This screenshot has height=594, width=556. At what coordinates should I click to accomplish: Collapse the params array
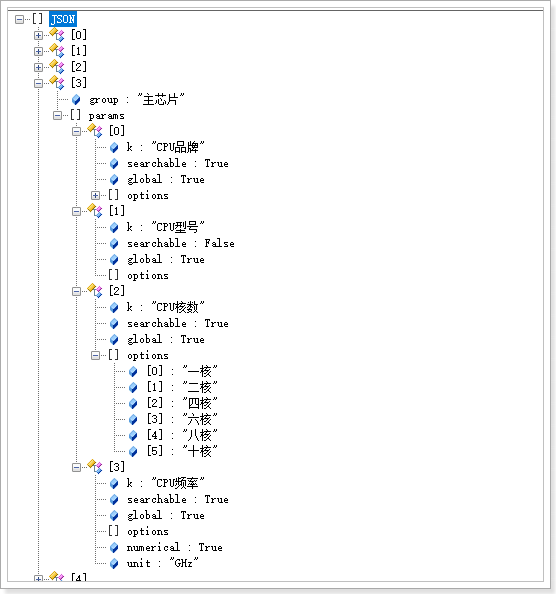(57, 115)
